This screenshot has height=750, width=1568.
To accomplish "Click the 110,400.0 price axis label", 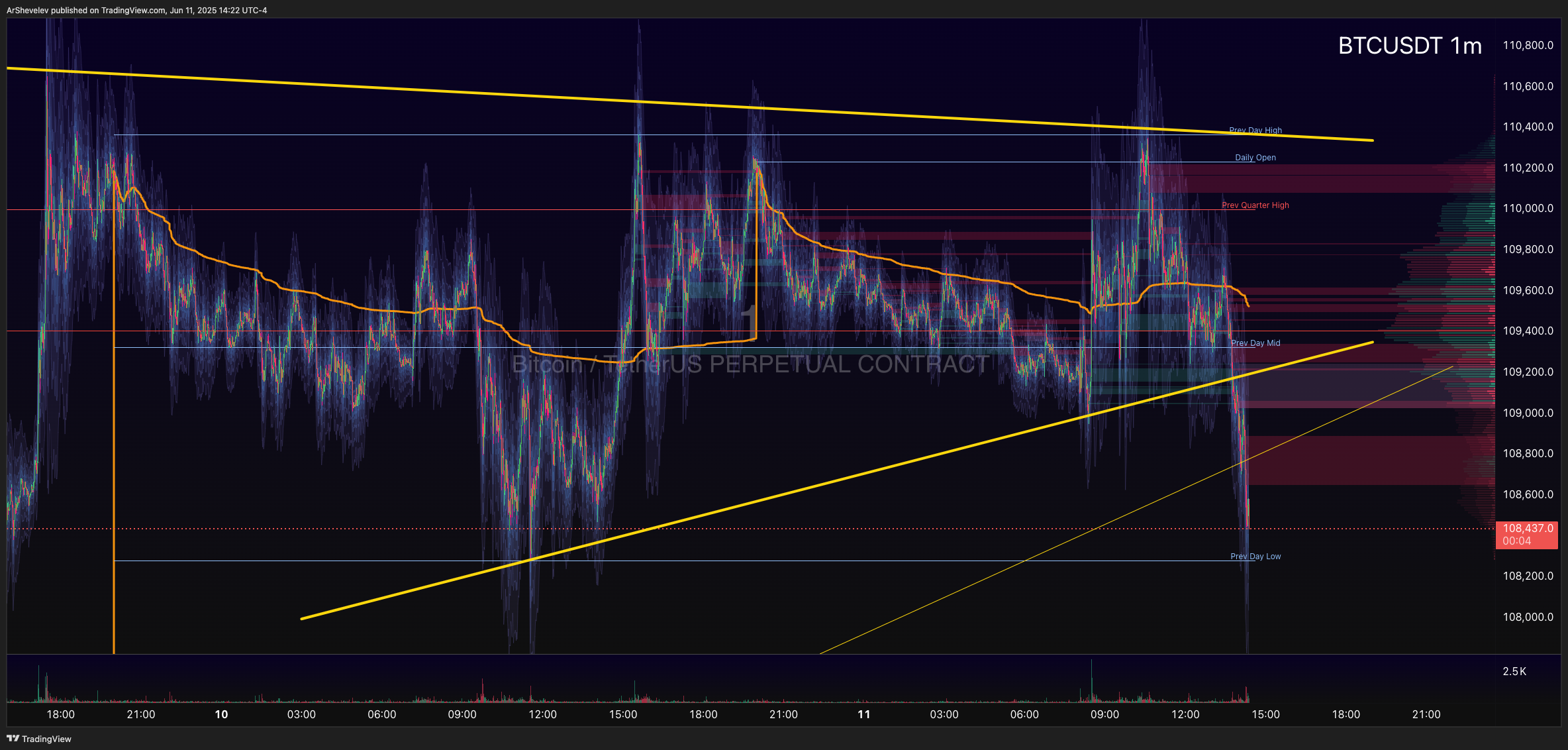I will [x=1528, y=127].
